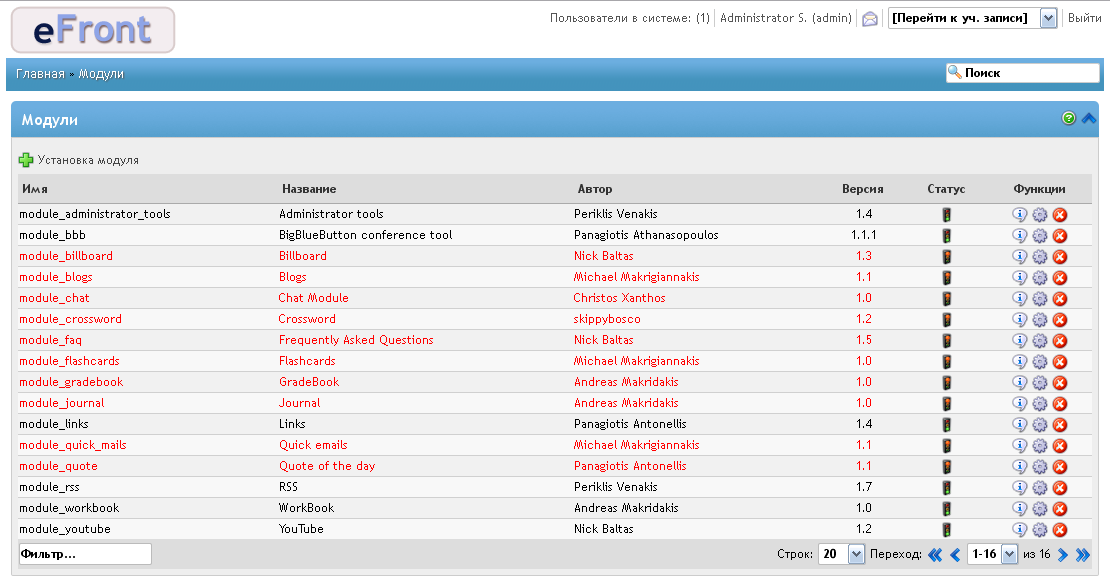
Task: Click into the Фильтр... filter field
Action: [x=85, y=554]
